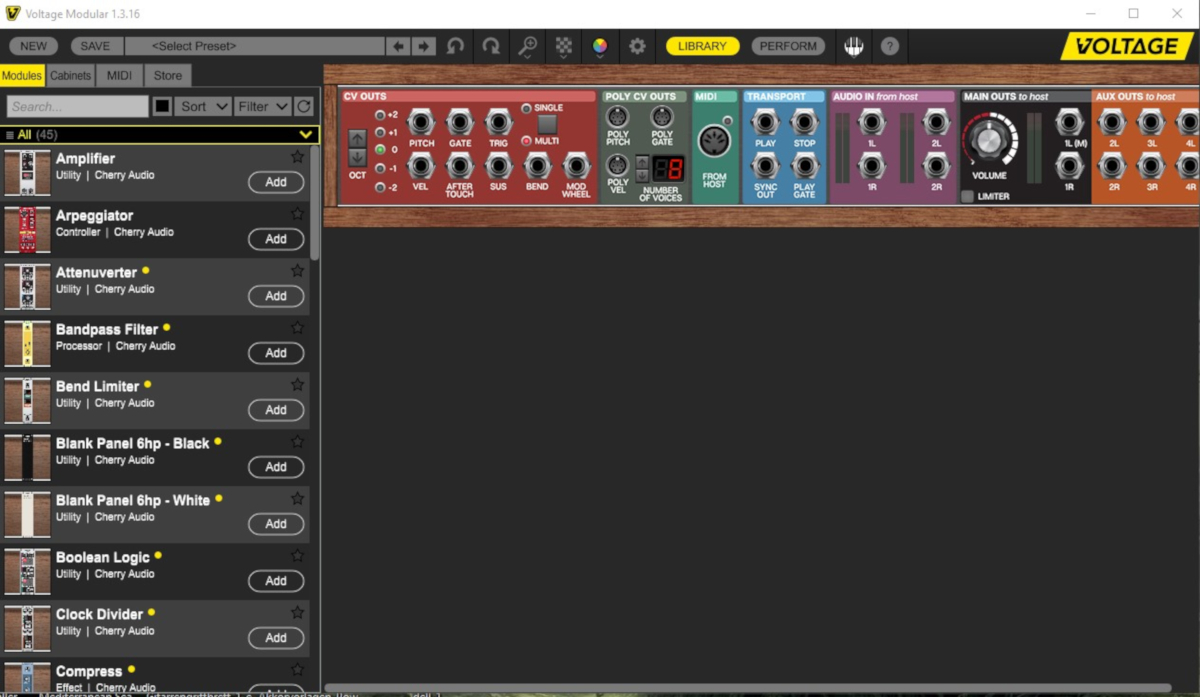
Task: Select the +1 octave LED
Action: [380, 132]
